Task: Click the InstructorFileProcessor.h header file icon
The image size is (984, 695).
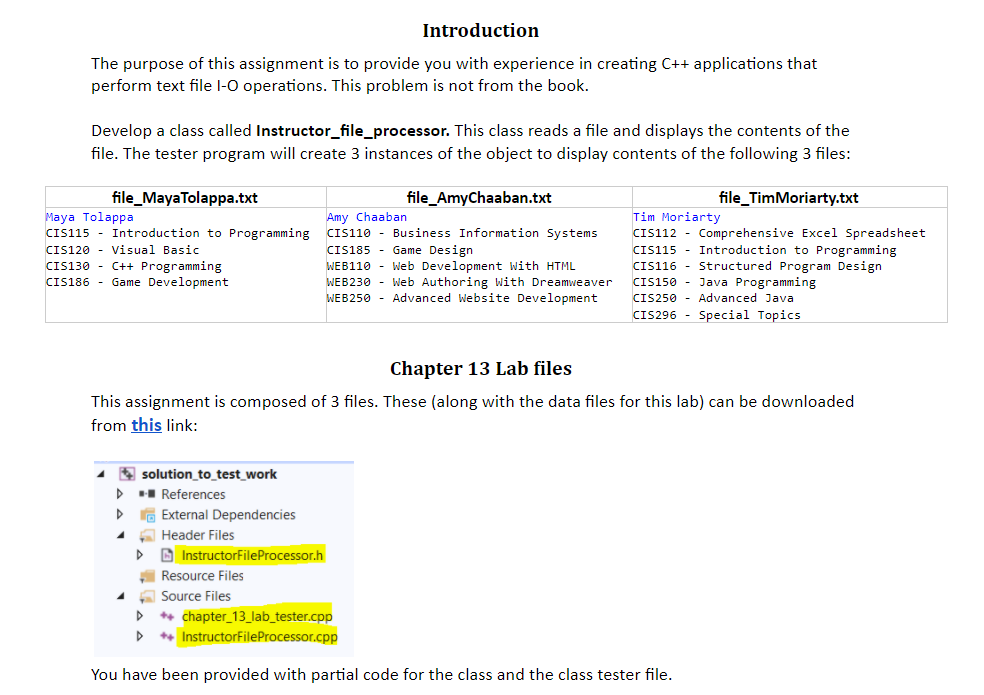Action: coord(167,554)
